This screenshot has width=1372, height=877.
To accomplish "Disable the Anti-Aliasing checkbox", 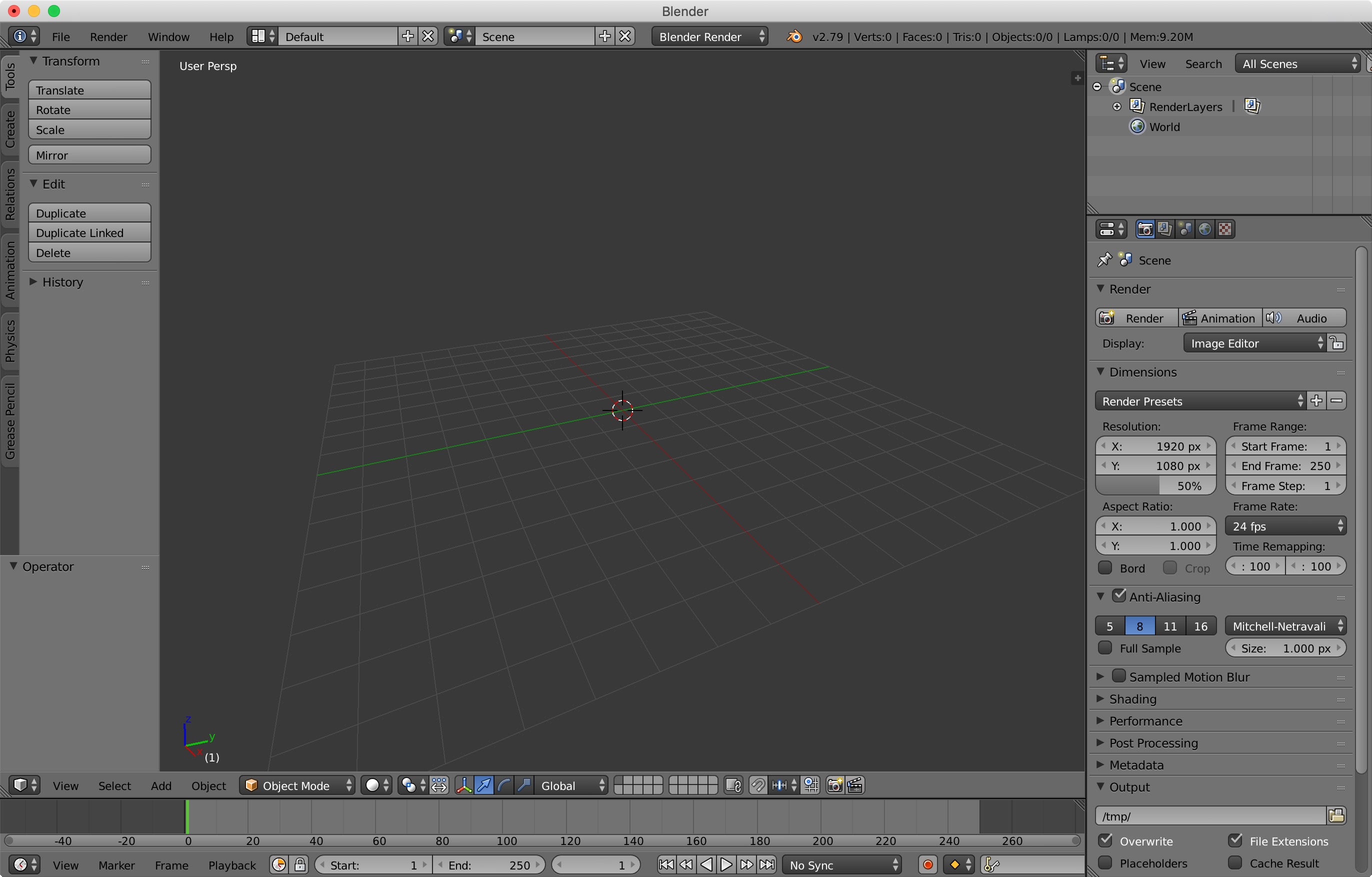I will [1118, 595].
